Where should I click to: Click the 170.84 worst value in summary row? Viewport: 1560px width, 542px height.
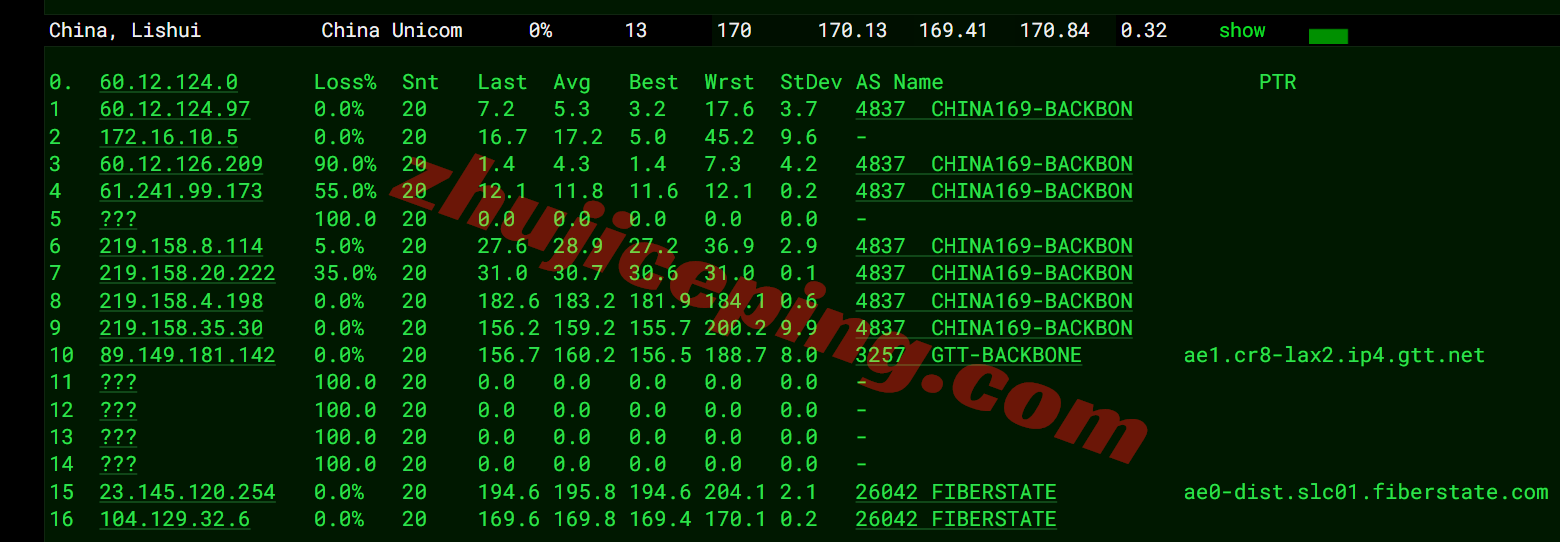(1054, 31)
